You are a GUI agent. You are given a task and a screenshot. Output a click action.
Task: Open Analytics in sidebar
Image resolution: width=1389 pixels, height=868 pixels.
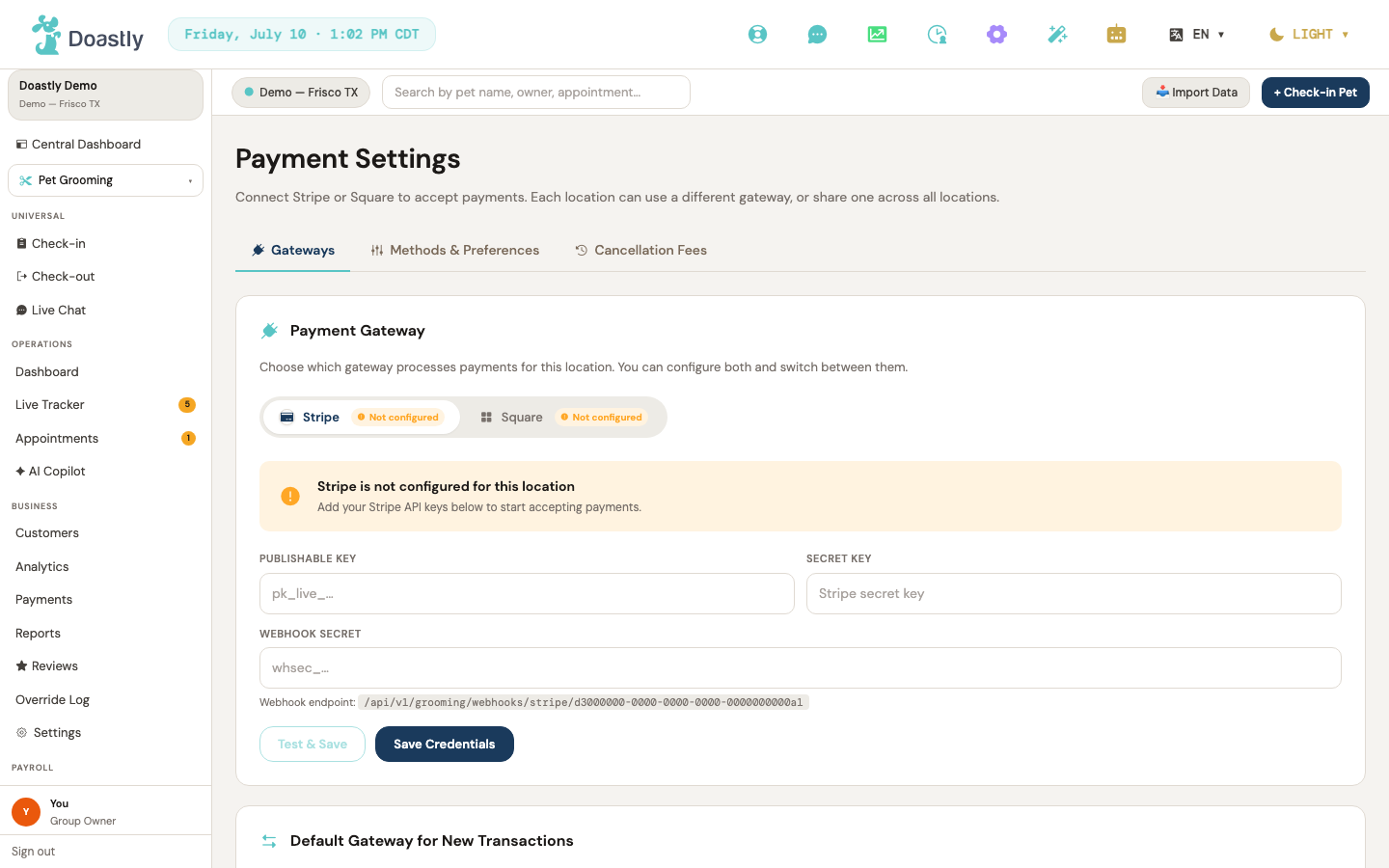coord(105,567)
